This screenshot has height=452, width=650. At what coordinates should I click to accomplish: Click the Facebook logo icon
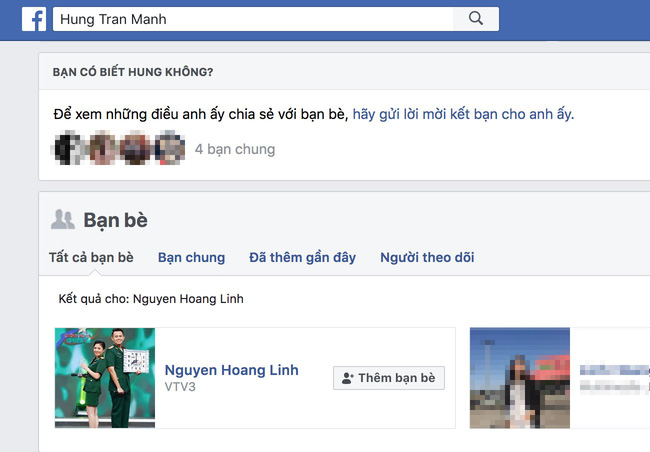click(x=33, y=19)
